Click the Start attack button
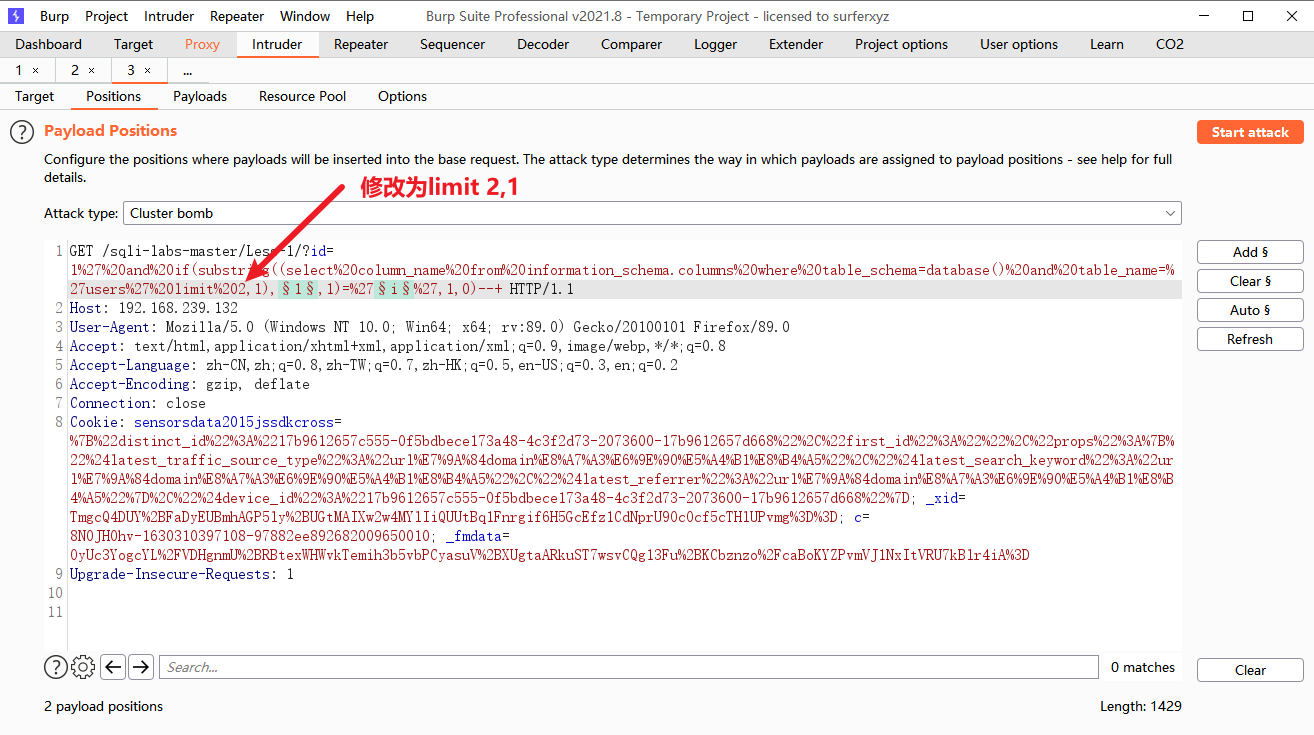 point(1250,132)
